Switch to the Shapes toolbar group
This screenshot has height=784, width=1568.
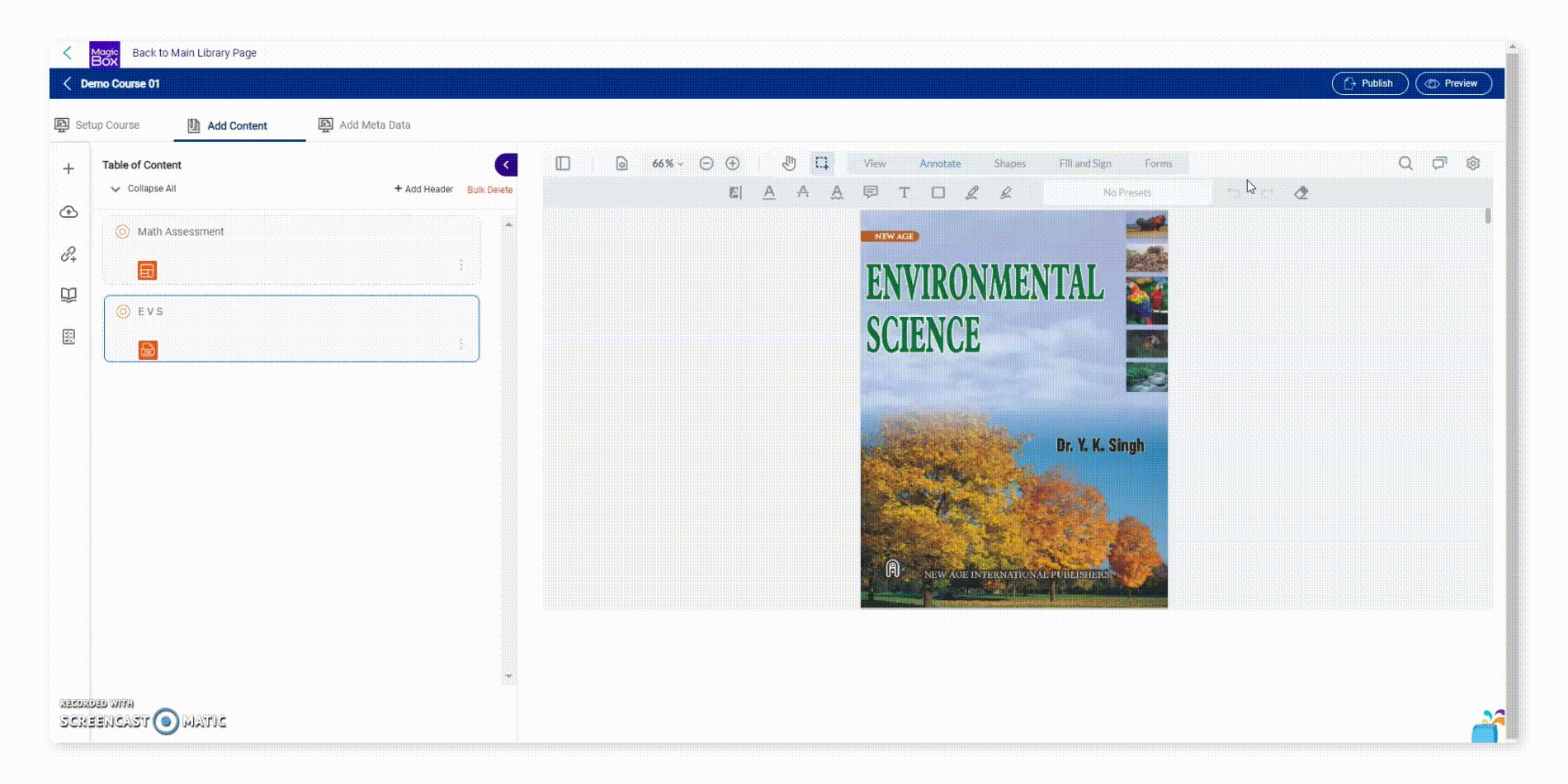point(1009,163)
